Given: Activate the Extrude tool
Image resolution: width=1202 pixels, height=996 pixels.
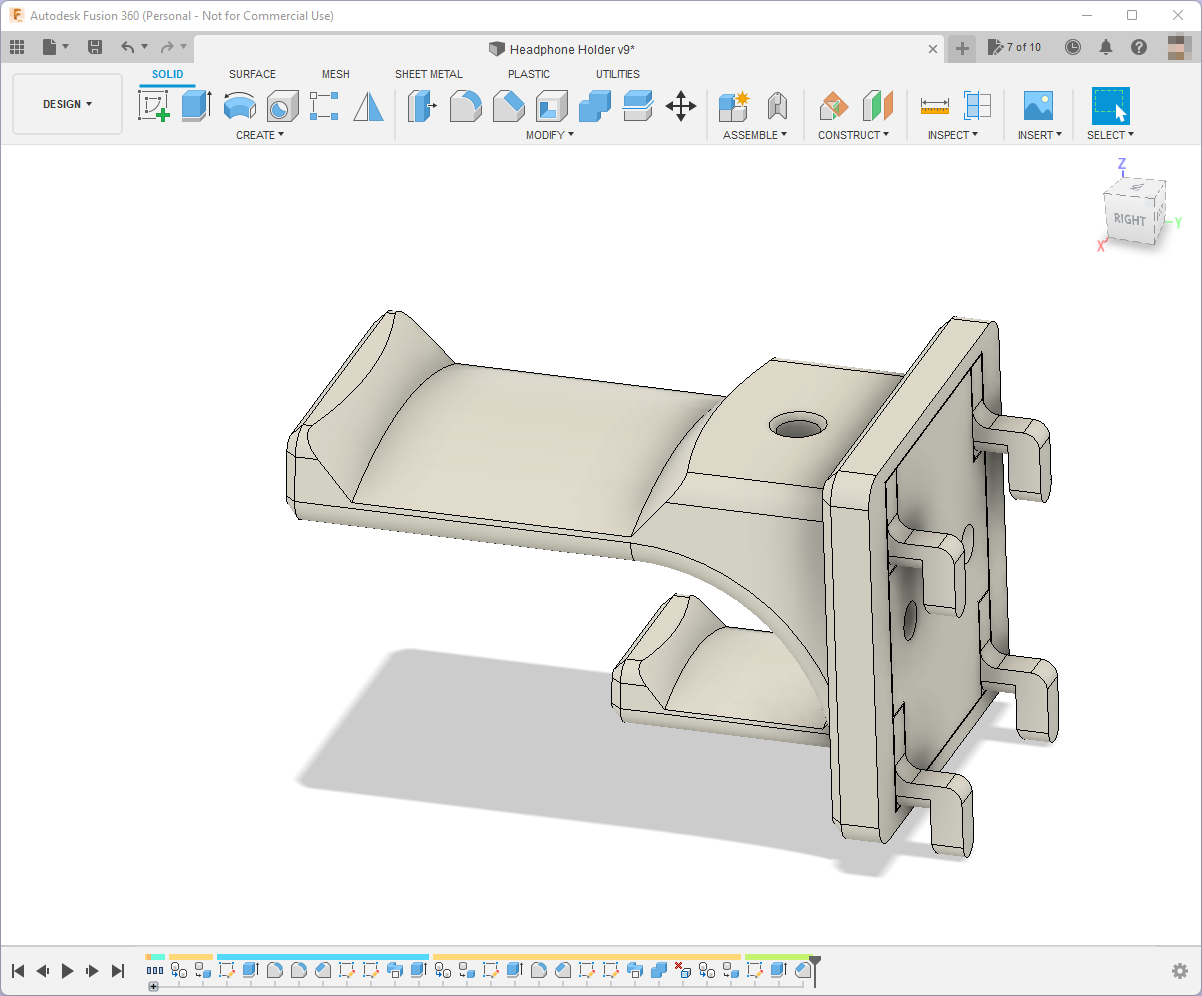Looking at the screenshot, I should [x=196, y=105].
